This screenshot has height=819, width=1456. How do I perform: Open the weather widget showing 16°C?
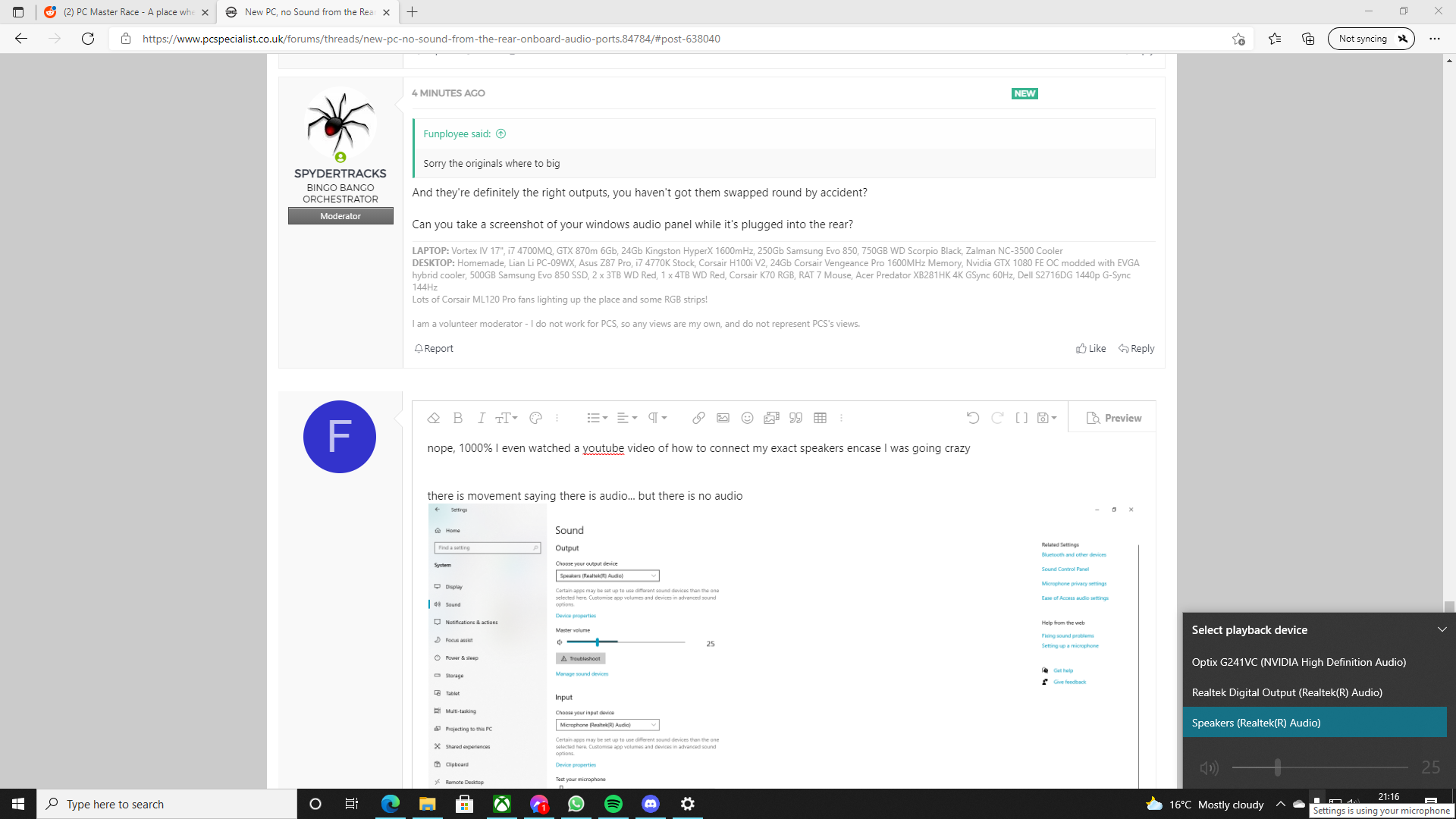(1205, 804)
